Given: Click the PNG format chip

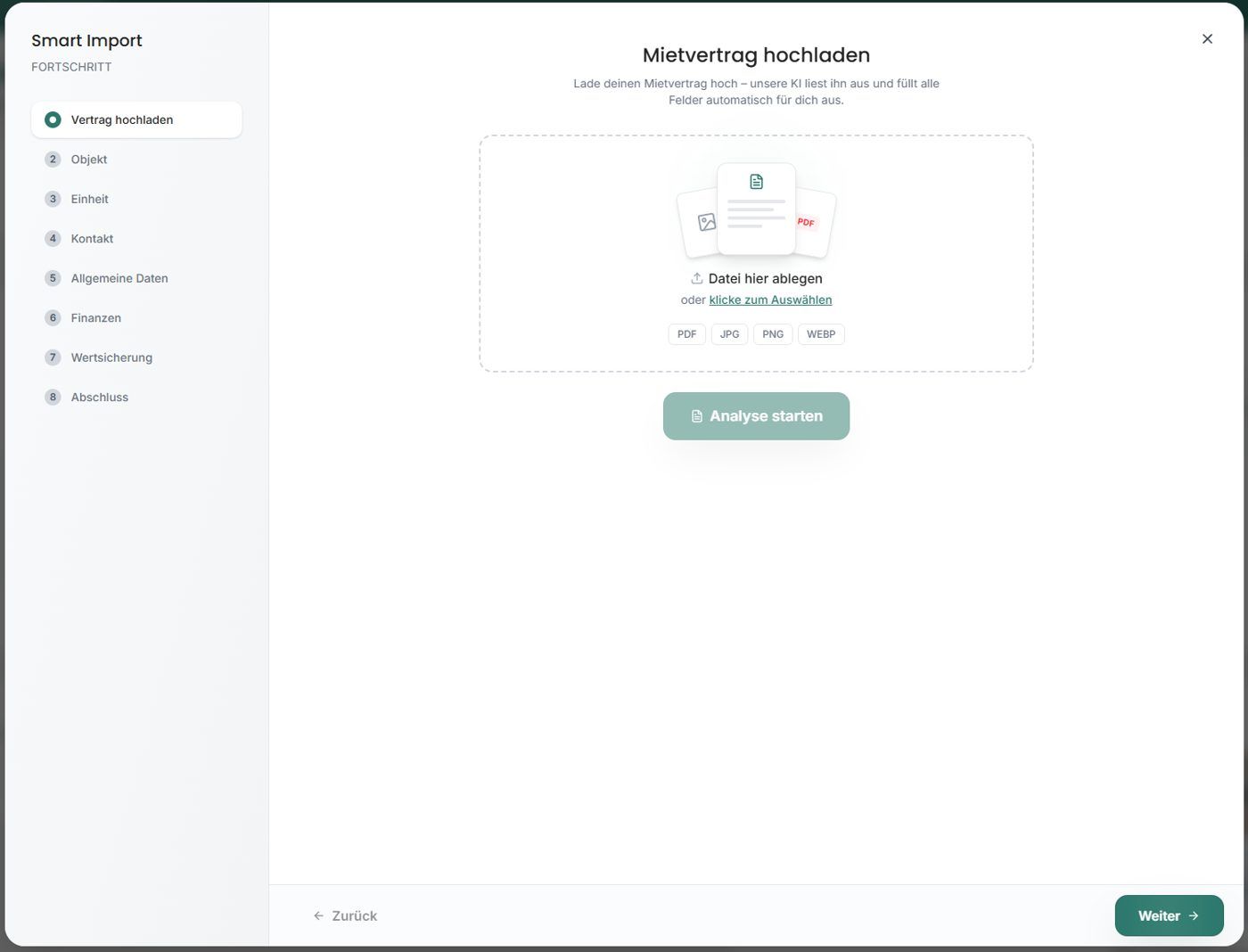Looking at the screenshot, I should click(773, 334).
